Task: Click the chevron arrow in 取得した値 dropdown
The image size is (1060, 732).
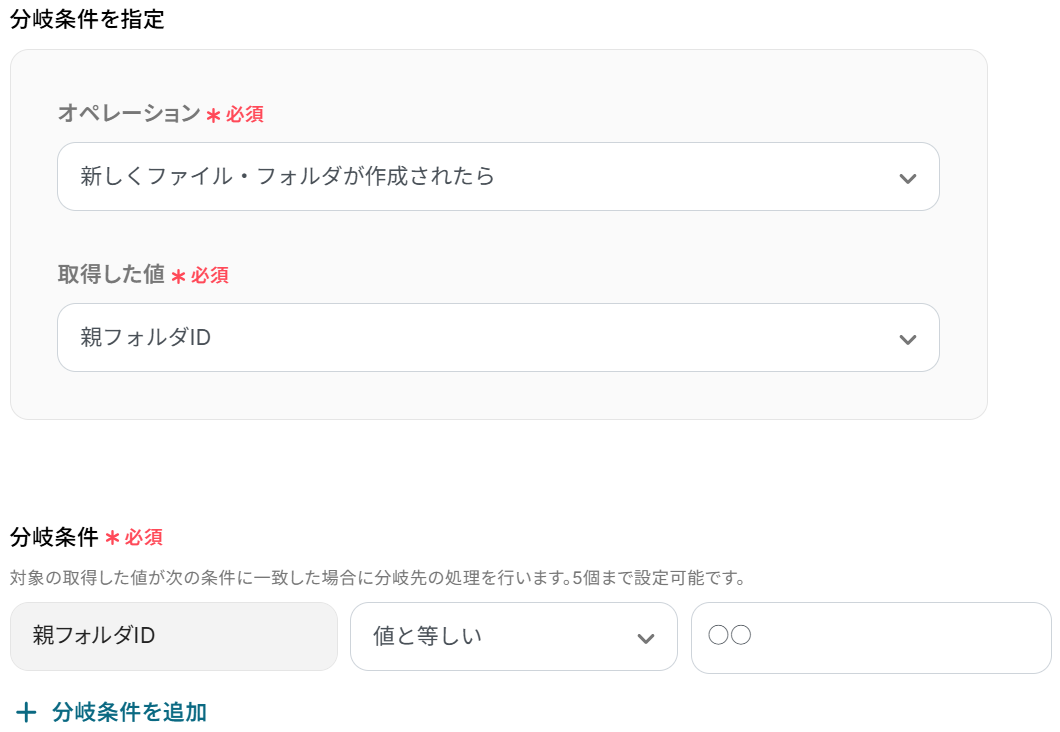Action: 907,339
